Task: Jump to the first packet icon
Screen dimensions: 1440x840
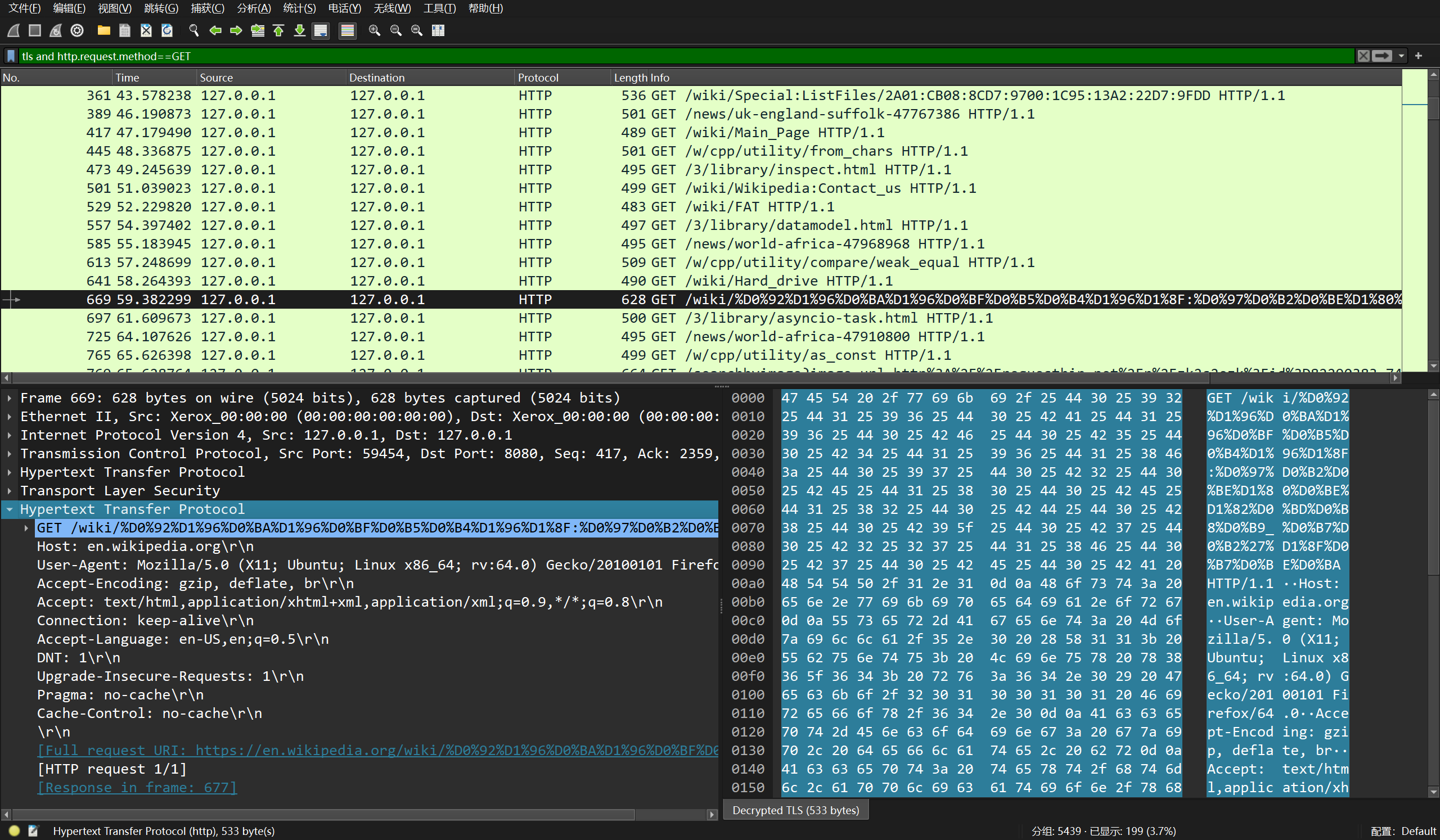Action: [x=279, y=30]
